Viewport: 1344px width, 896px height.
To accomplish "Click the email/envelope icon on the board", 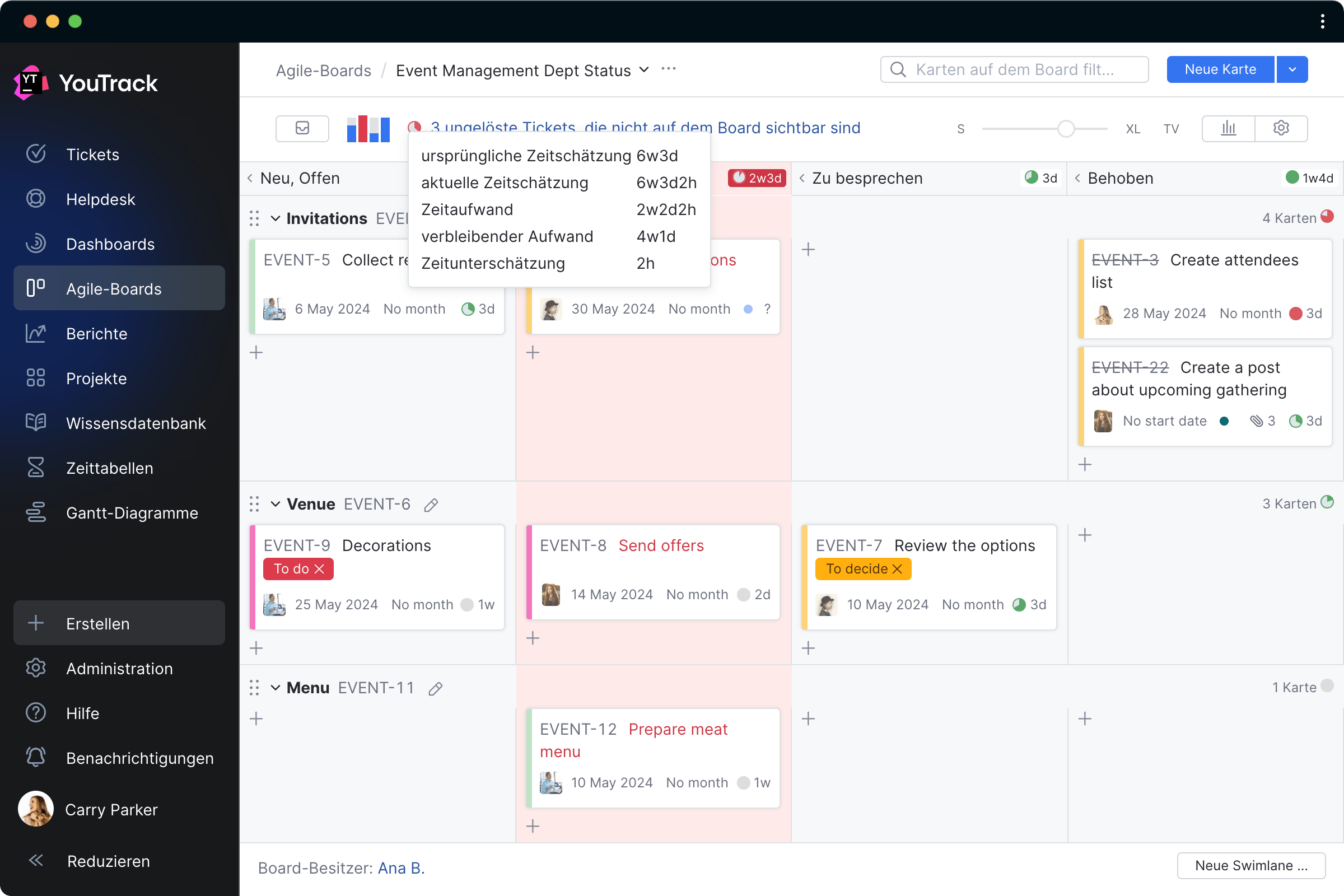I will 302,128.
